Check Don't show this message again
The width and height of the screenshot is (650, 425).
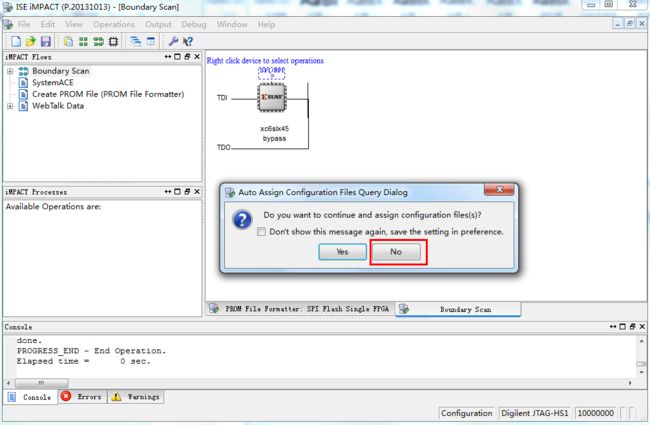coord(261,232)
